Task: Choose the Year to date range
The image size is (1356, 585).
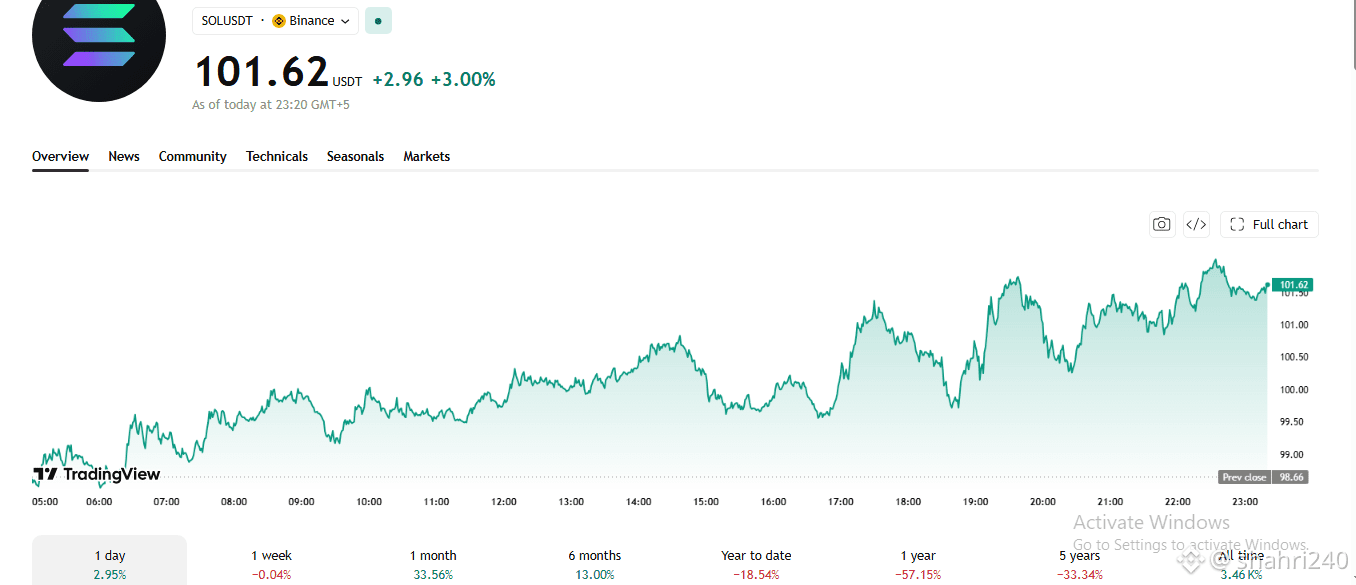Action: [x=756, y=563]
